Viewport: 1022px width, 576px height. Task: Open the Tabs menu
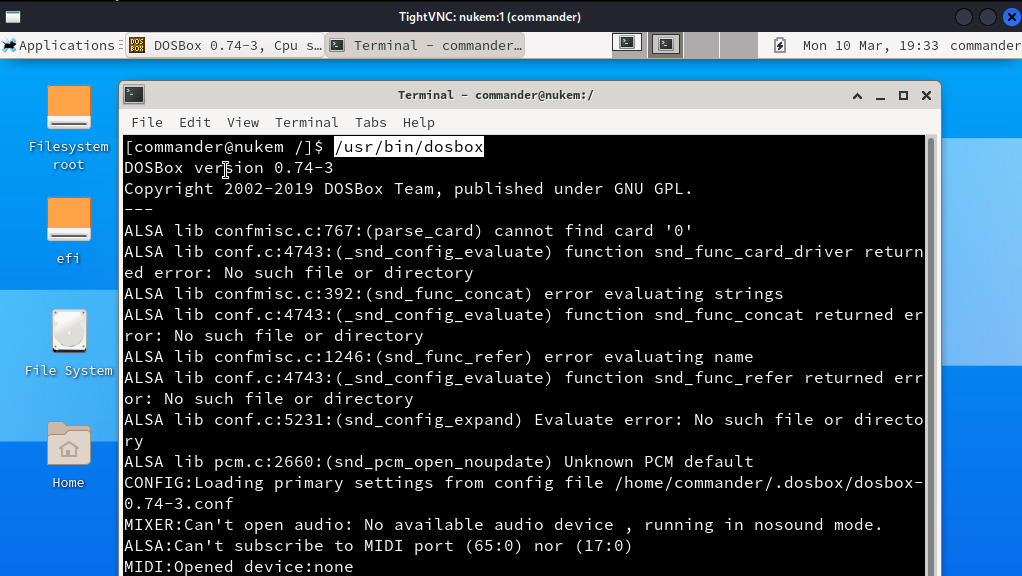pyautogui.click(x=370, y=122)
